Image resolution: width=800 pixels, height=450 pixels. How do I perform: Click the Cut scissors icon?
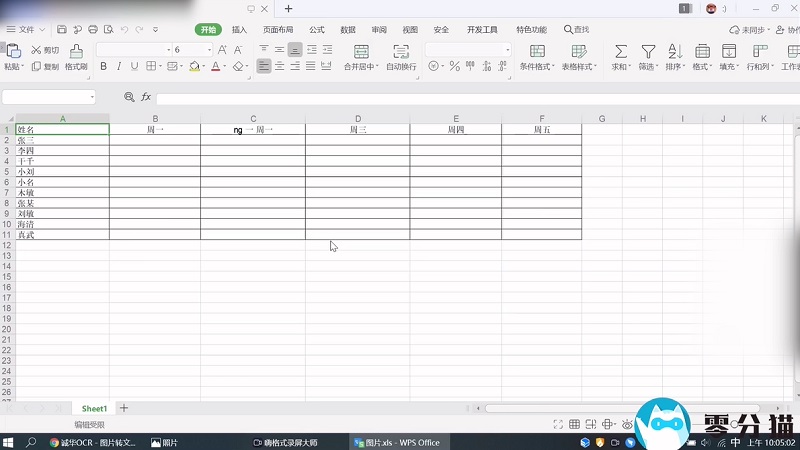pyautogui.click(x=36, y=50)
